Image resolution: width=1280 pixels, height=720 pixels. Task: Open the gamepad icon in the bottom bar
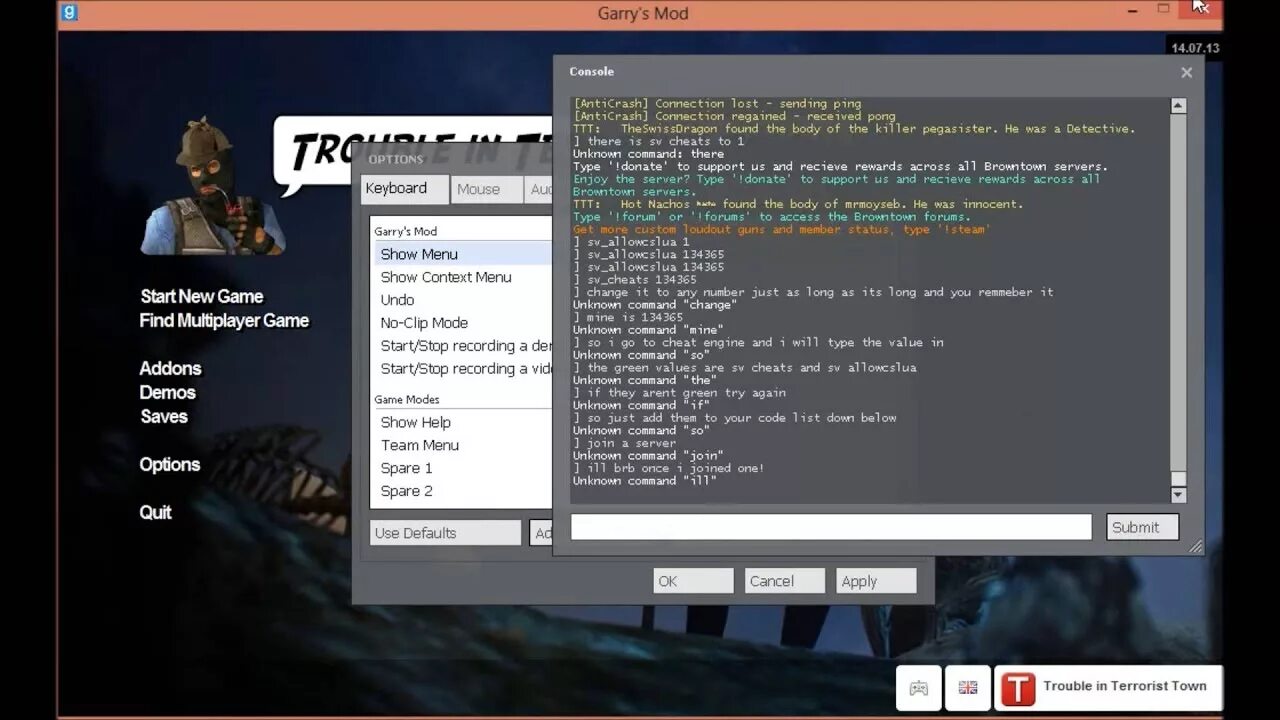(x=918, y=688)
